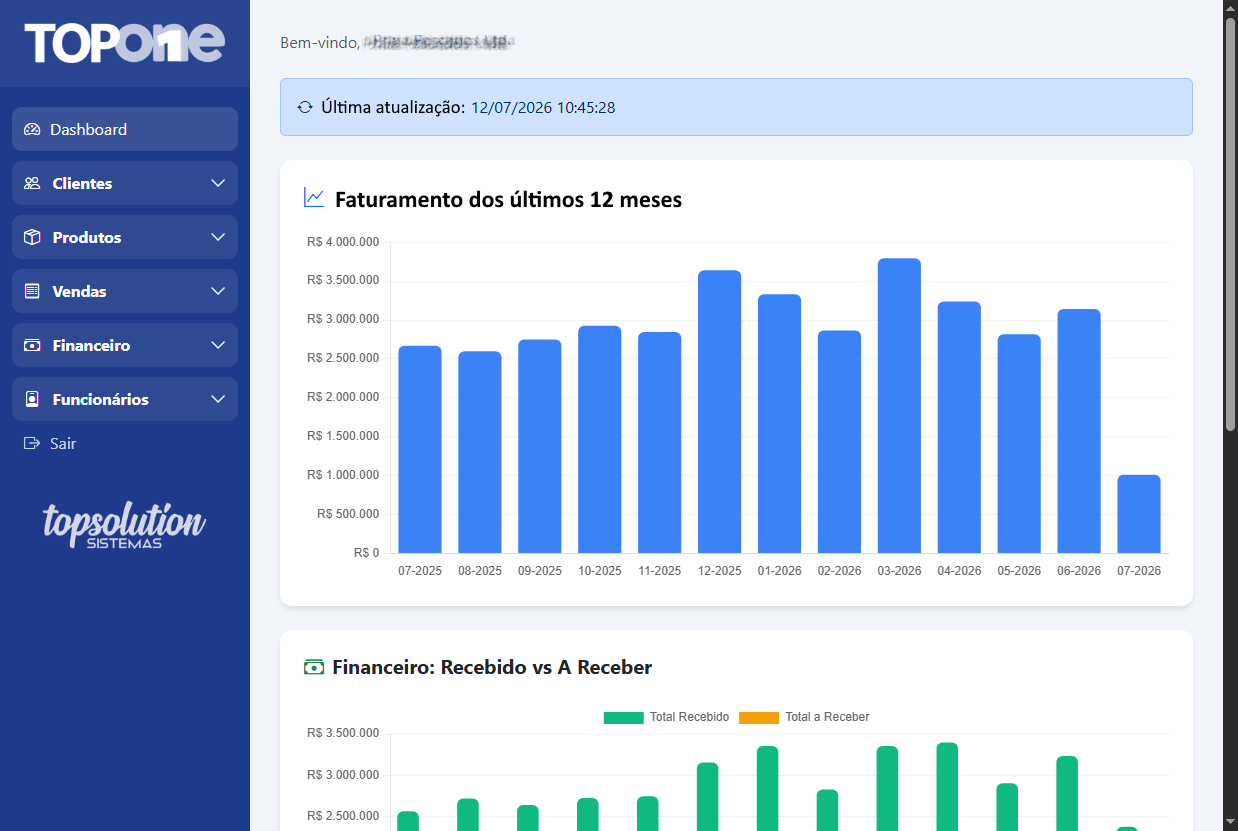This screenshot has height=831, width=1238.
Task: Click the 05-2026 axis label
Action: pyautogui.click(x=1019, y=571)
